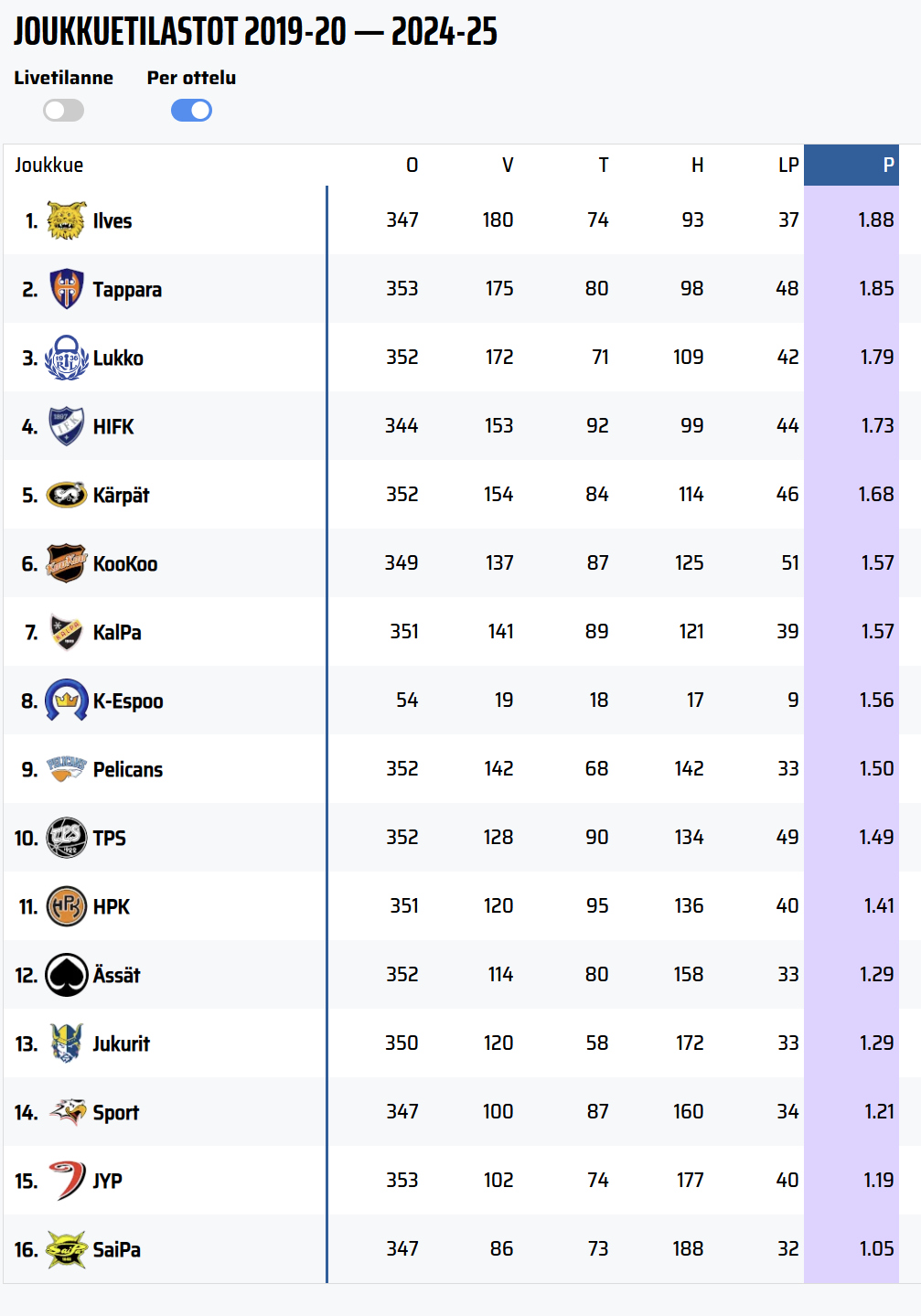Open the TPS team name link
921x1316 pixels.
pos(110,839)
